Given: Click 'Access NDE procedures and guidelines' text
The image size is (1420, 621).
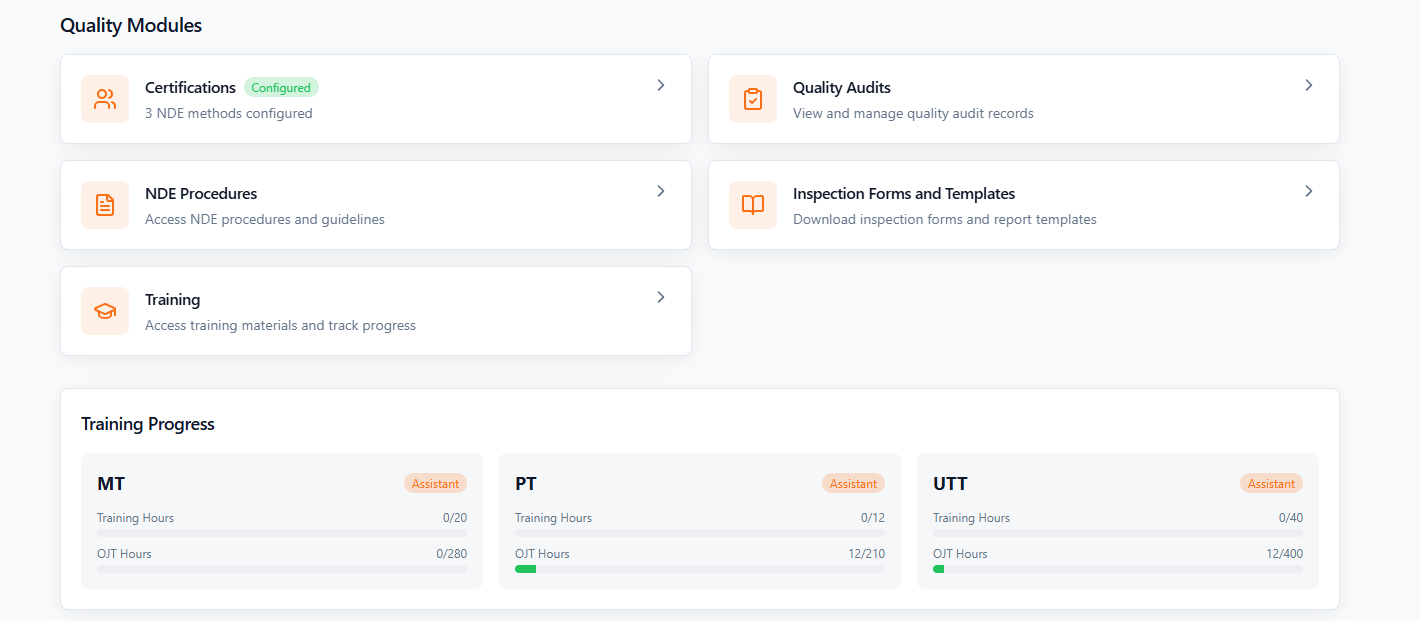Looking at the screenshot, I should [265, 219].
